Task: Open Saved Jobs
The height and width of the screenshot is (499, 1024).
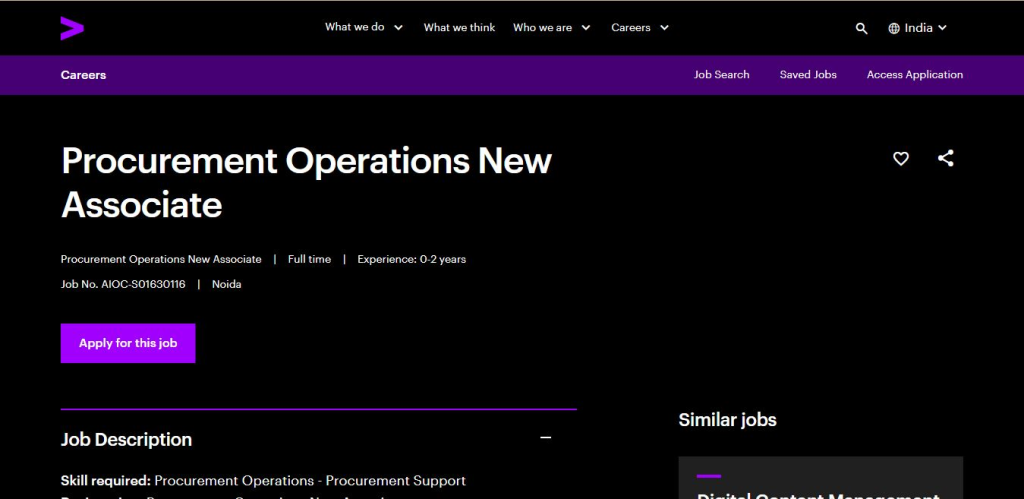Action: coord(808,74)
